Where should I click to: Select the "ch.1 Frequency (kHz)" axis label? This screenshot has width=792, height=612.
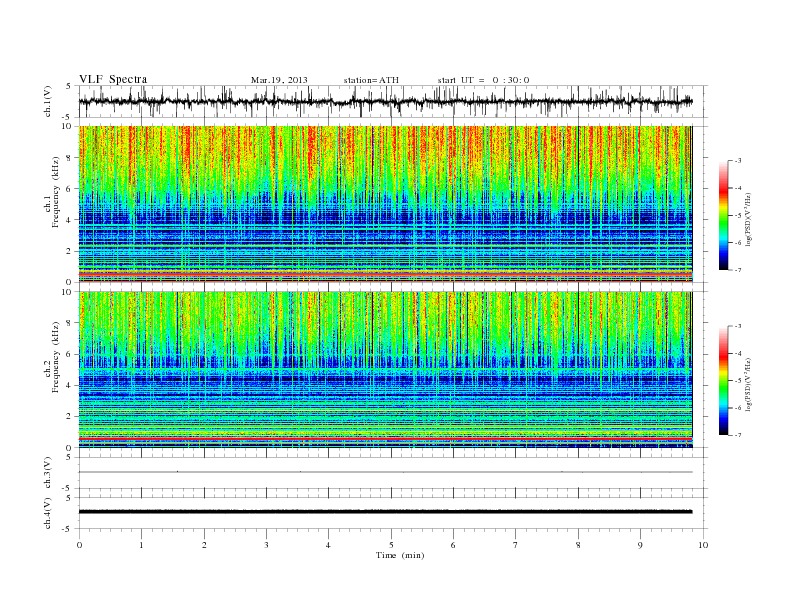coord(52,192)
